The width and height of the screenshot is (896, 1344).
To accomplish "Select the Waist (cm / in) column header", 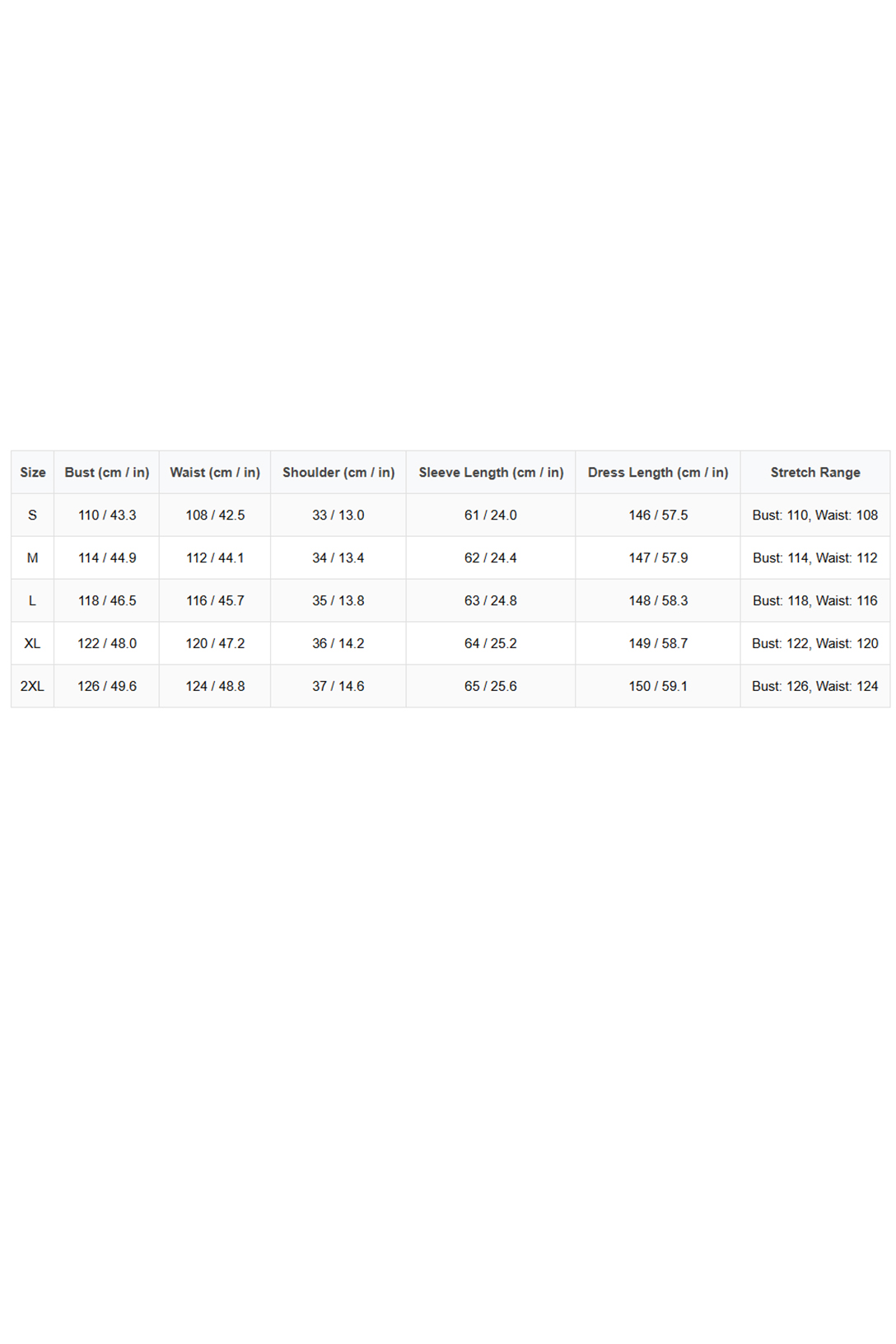I will [x=215, y=473].
